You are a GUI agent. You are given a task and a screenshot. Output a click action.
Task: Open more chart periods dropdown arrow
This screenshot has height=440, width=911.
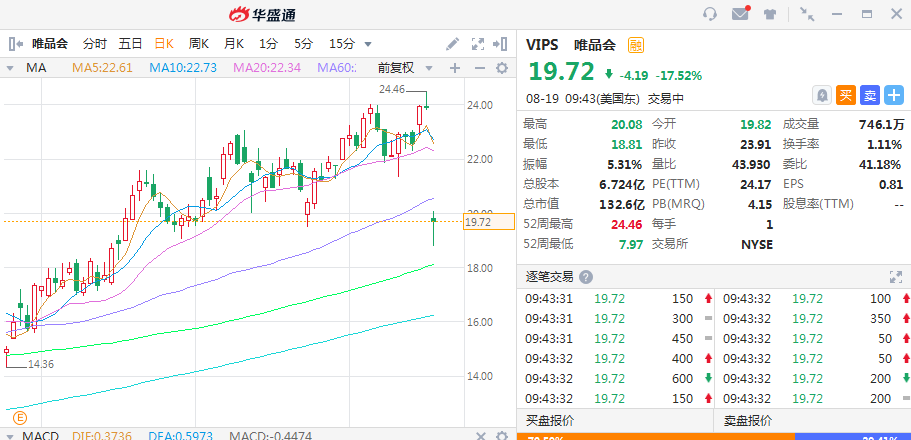(368, 44)
